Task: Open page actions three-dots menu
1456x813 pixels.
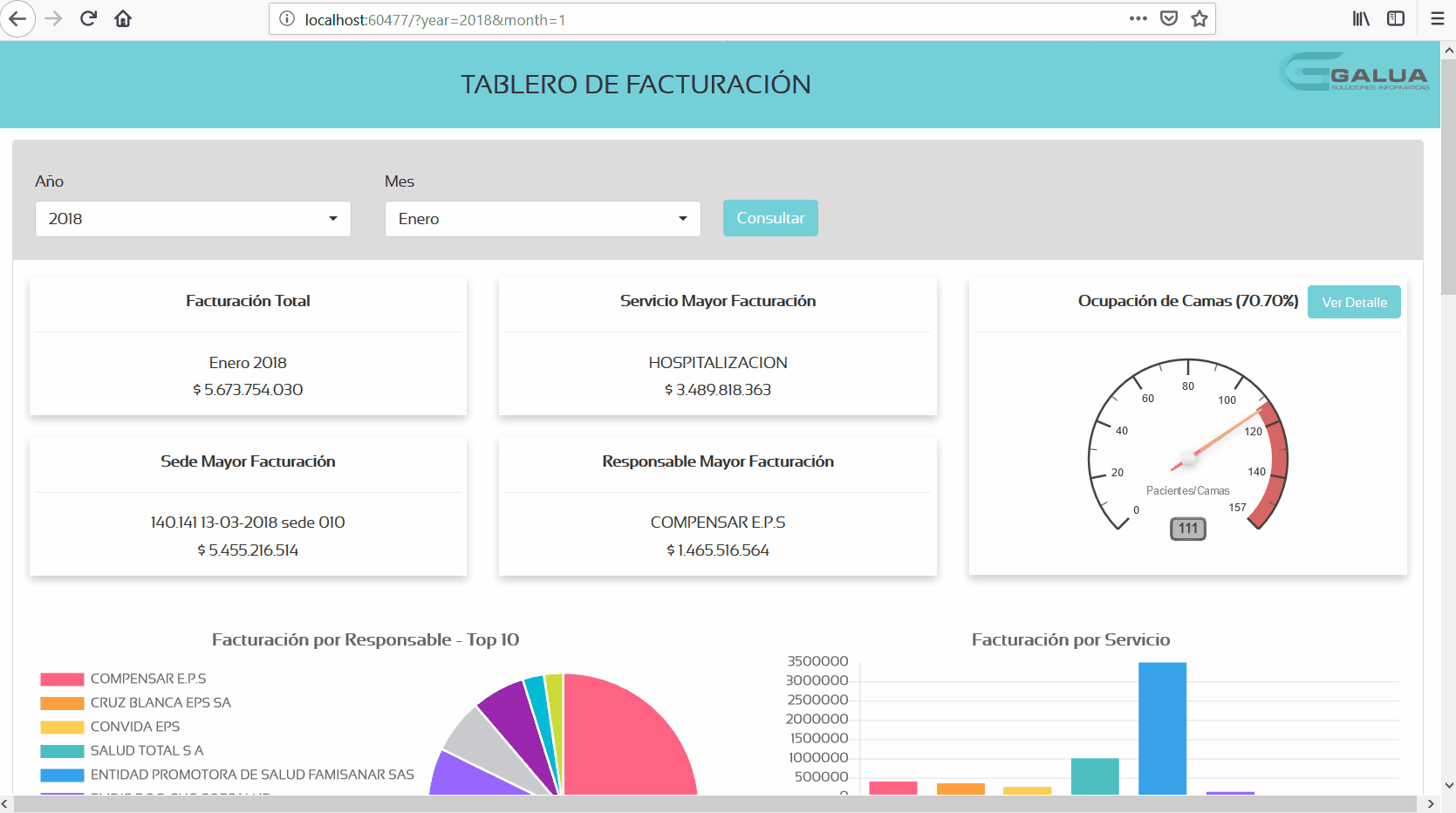Action: [1138, 19]
